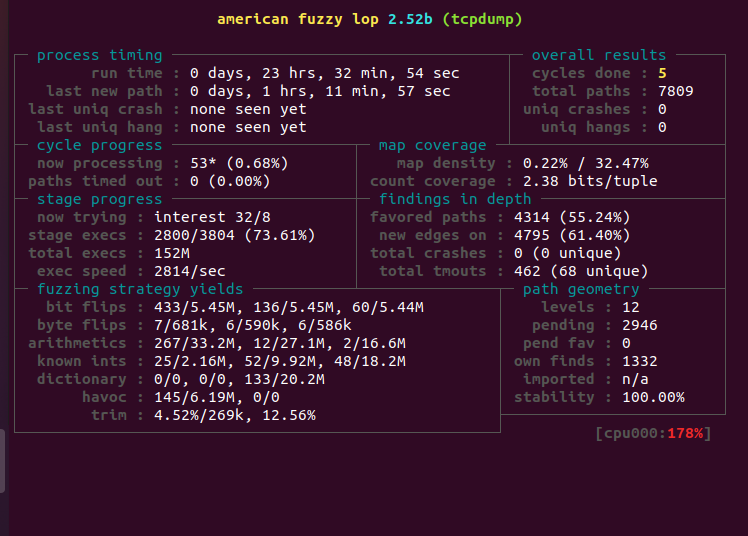Click exec speed value '2814/sec'
The height and width of the screenshot is (536, 748).
(190, 271)
